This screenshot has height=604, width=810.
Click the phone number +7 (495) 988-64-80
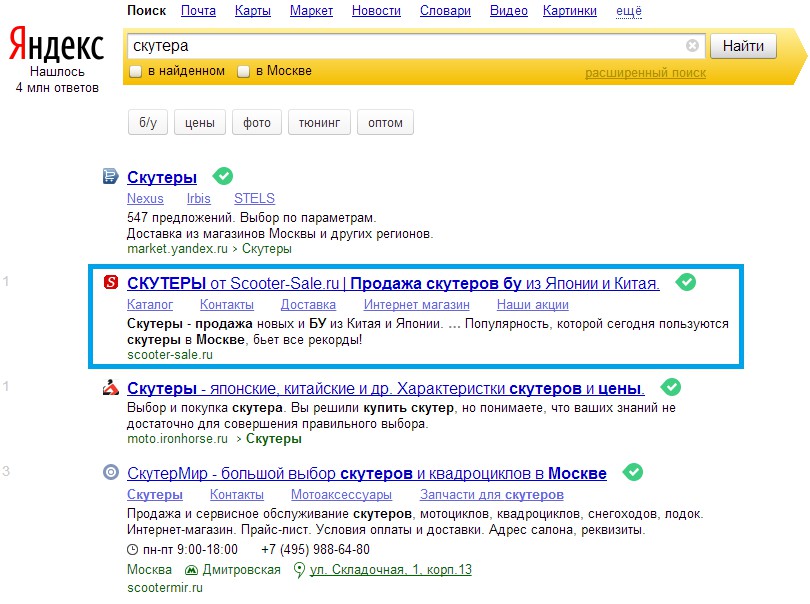point(316,549)
